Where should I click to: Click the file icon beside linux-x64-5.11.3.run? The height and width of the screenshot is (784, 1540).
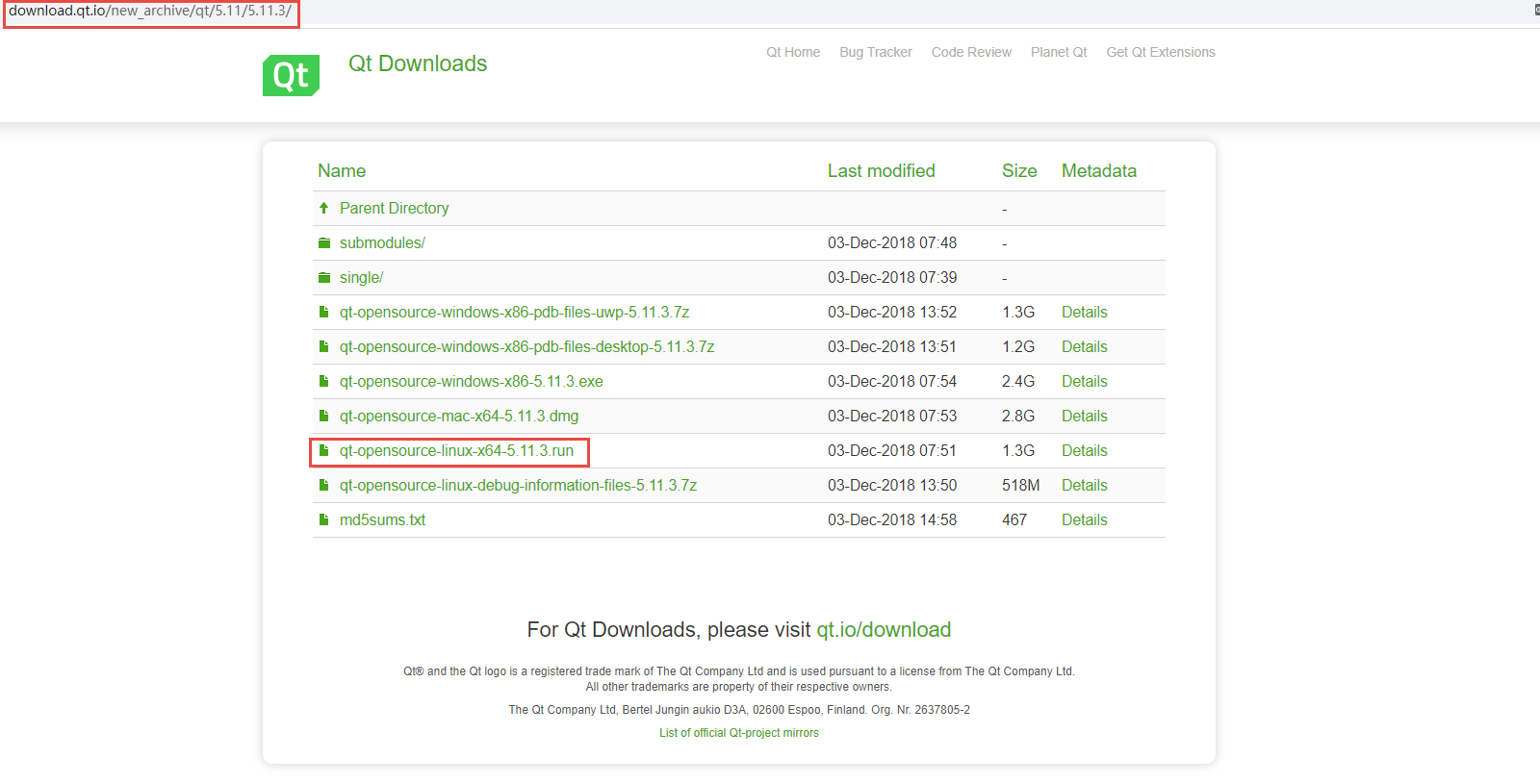pos(324,450)
